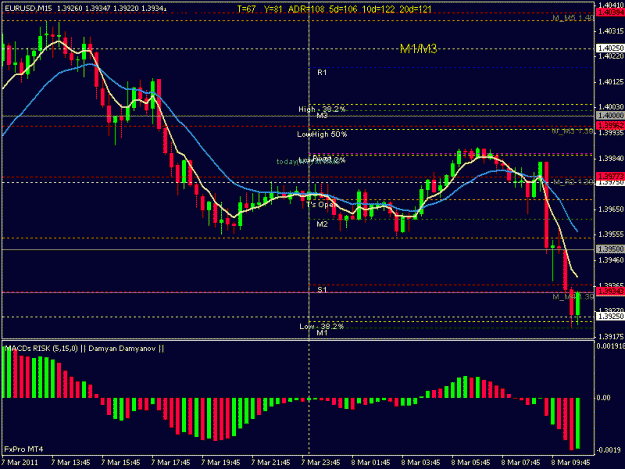Click the '7 Mar 13:45' time axis label

(x=71, y=463)
